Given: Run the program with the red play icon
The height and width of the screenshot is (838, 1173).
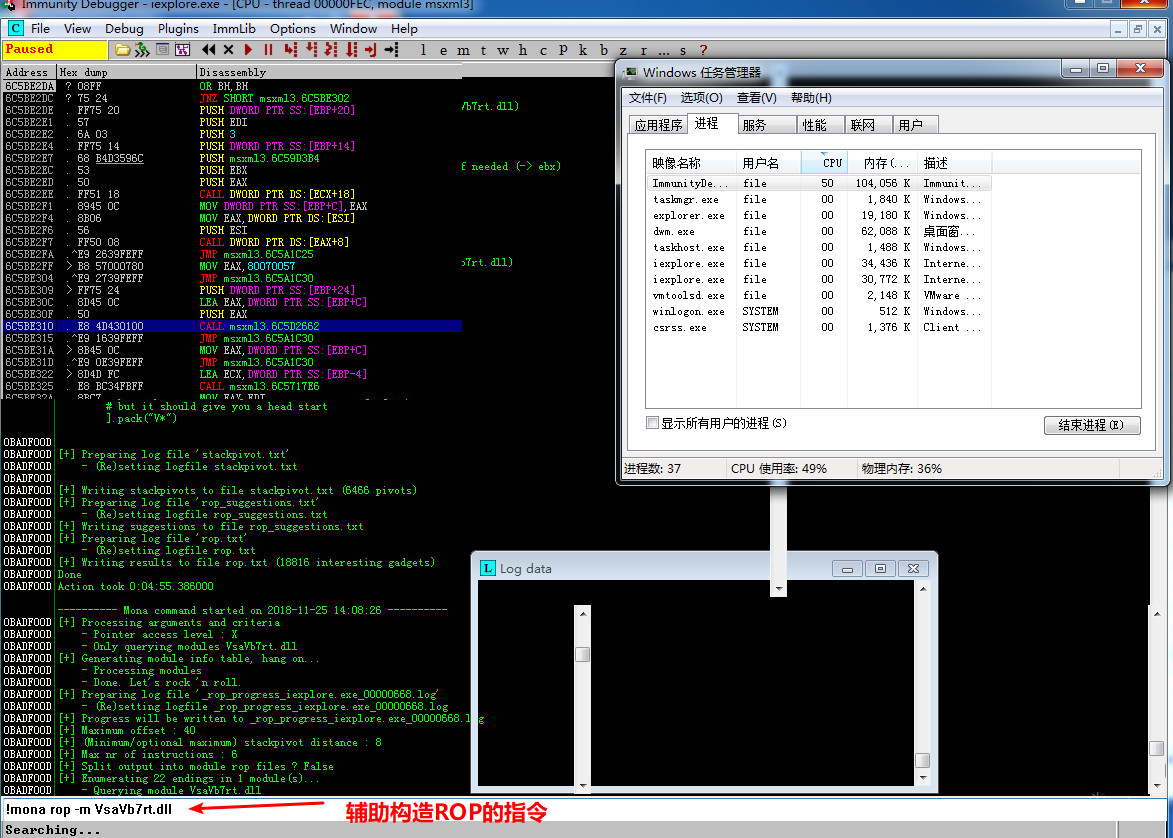Looking at the screenshot, I should tap(248, 49).
